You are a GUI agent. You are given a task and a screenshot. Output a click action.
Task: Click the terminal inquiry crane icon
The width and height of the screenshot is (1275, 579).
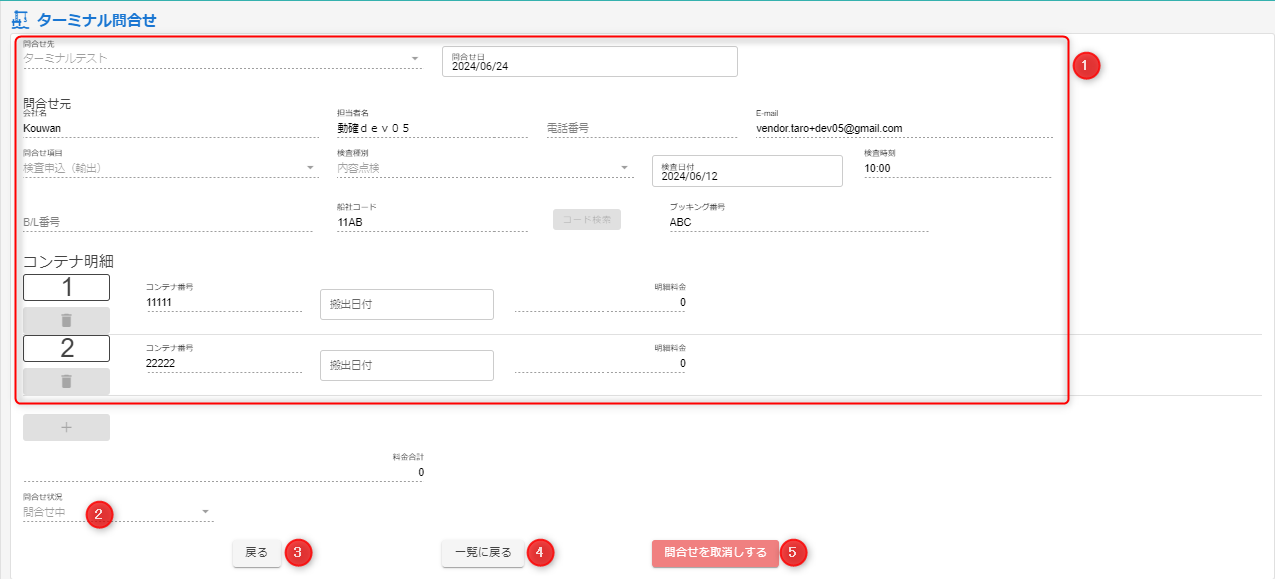pos(19,19)
